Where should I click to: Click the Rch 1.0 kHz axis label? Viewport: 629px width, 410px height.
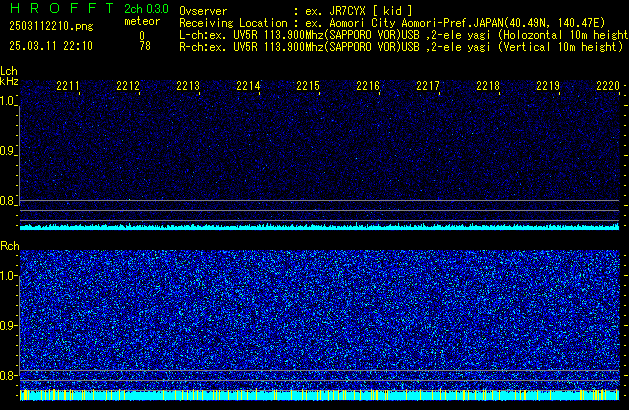click(x=7, y=276)
